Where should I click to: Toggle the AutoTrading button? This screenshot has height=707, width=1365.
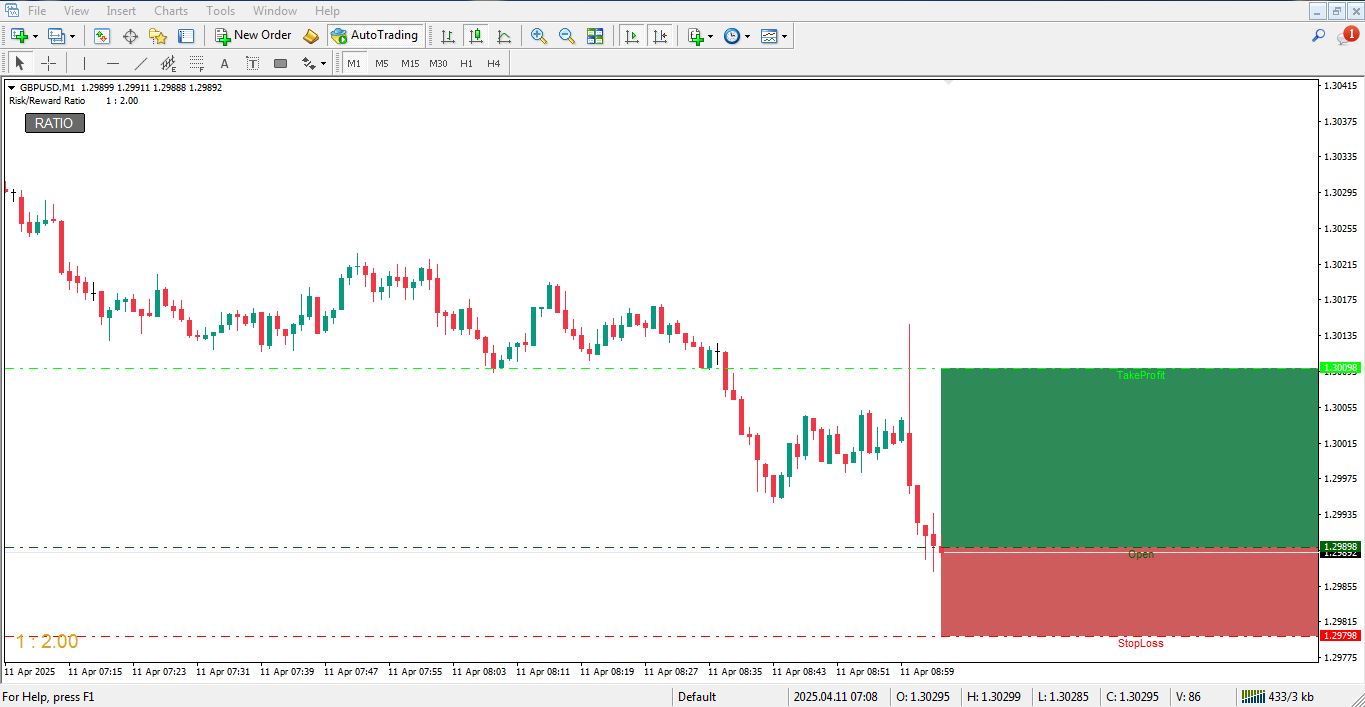tap(374, 36)
